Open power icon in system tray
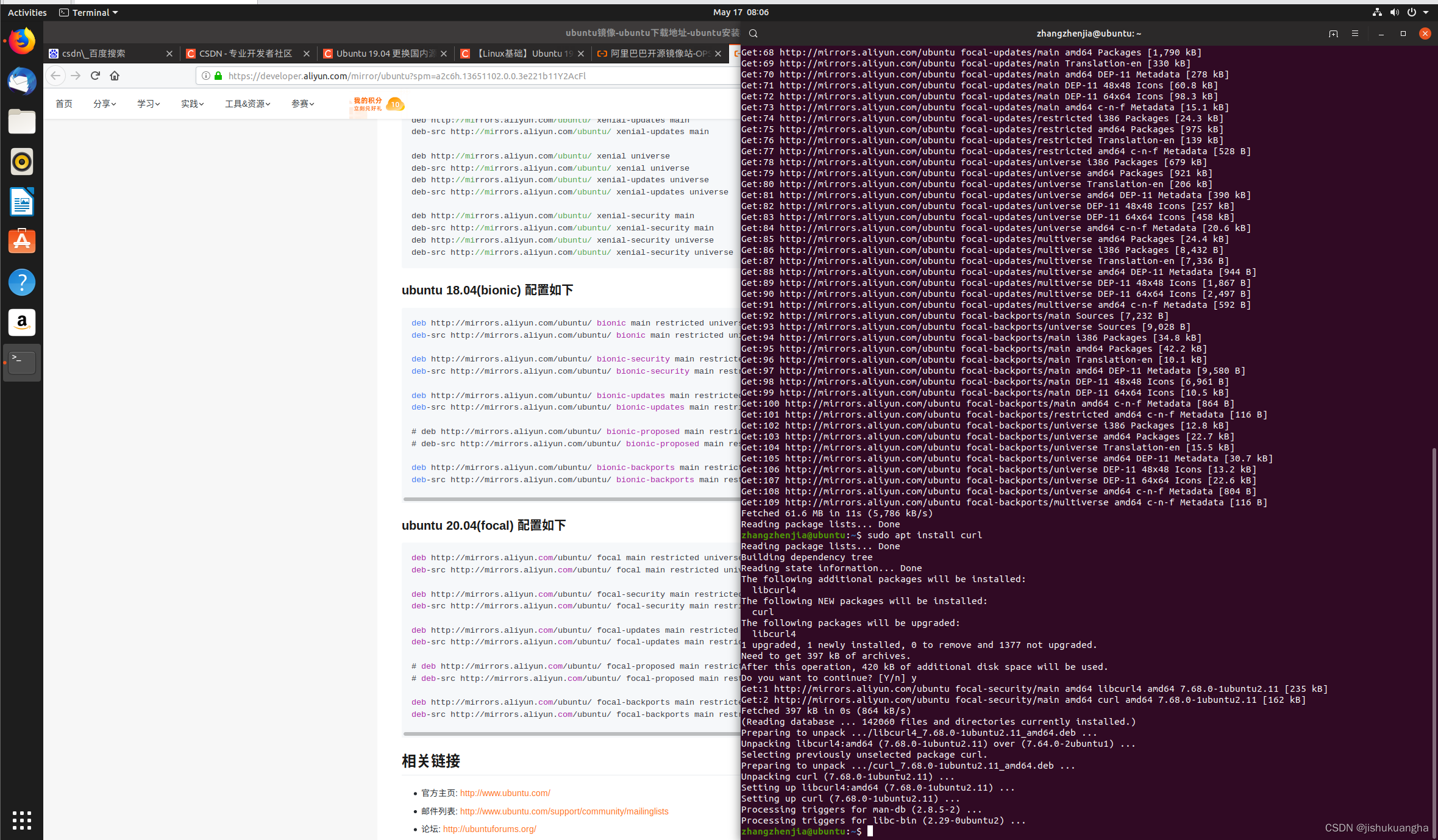The width and height of the screenshot is (1438, 840). (1411, 12)
